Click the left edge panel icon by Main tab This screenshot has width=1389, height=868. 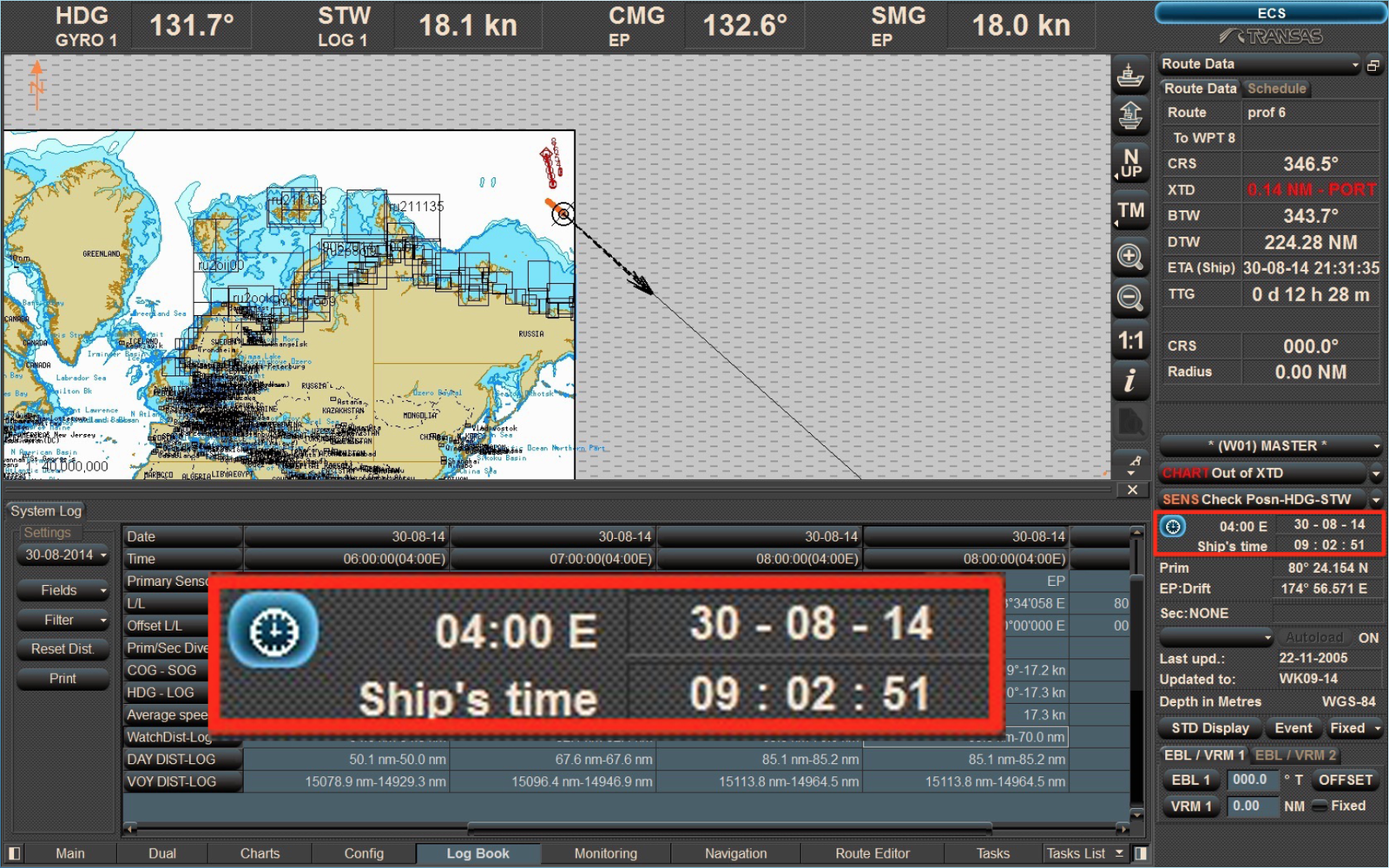coord(14,853)
